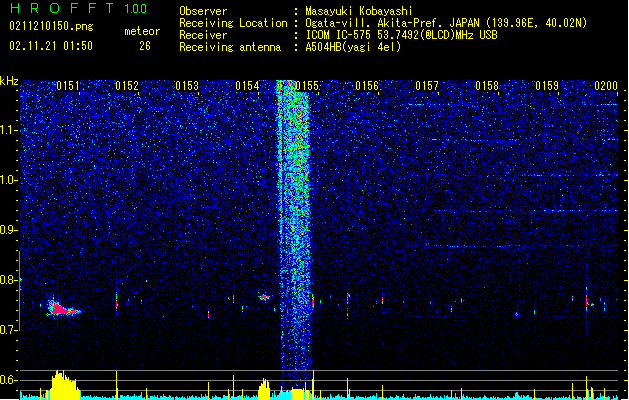This screenshot has height=400, width=629.
Task: Click the A504HB(yagi 4el) antenna text
Action: (x=353, y=47)
